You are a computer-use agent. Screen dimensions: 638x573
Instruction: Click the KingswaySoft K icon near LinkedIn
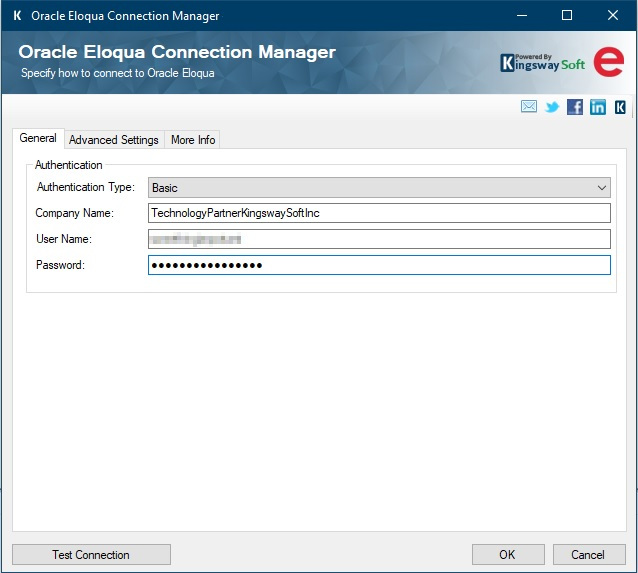[x=620, y=107]
